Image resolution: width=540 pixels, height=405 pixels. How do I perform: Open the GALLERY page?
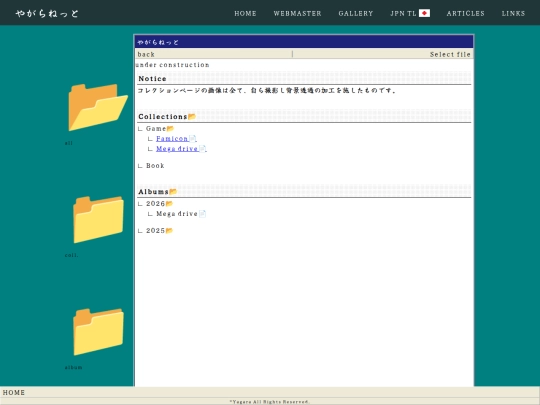(356, 13)
